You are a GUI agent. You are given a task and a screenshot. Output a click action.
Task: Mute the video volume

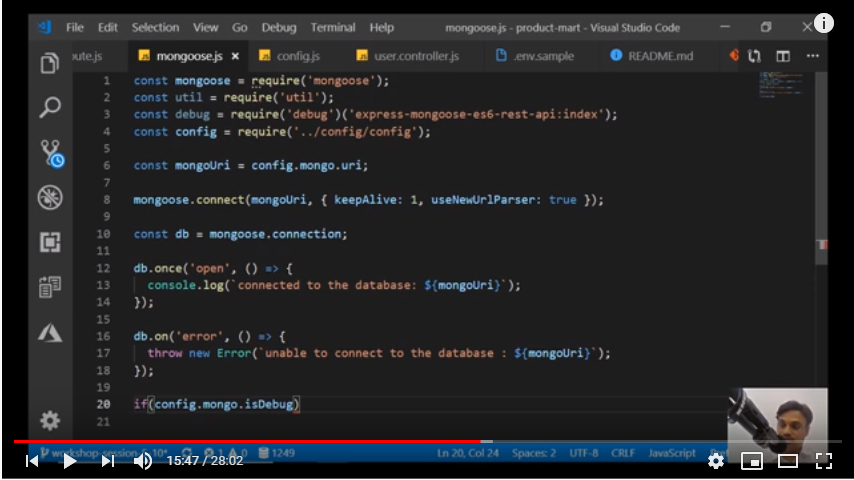(x=143, y=461)
